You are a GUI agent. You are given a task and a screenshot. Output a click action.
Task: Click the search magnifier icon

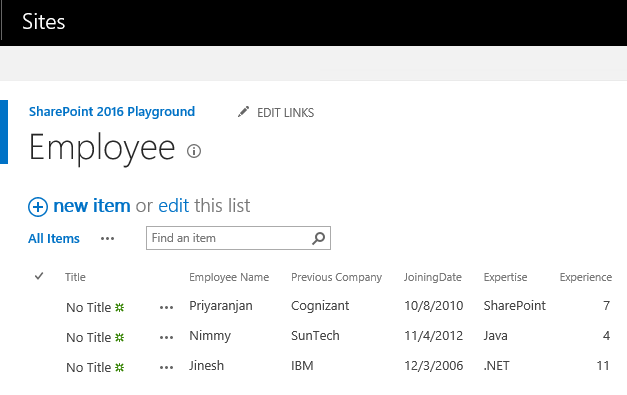(318, 238)
